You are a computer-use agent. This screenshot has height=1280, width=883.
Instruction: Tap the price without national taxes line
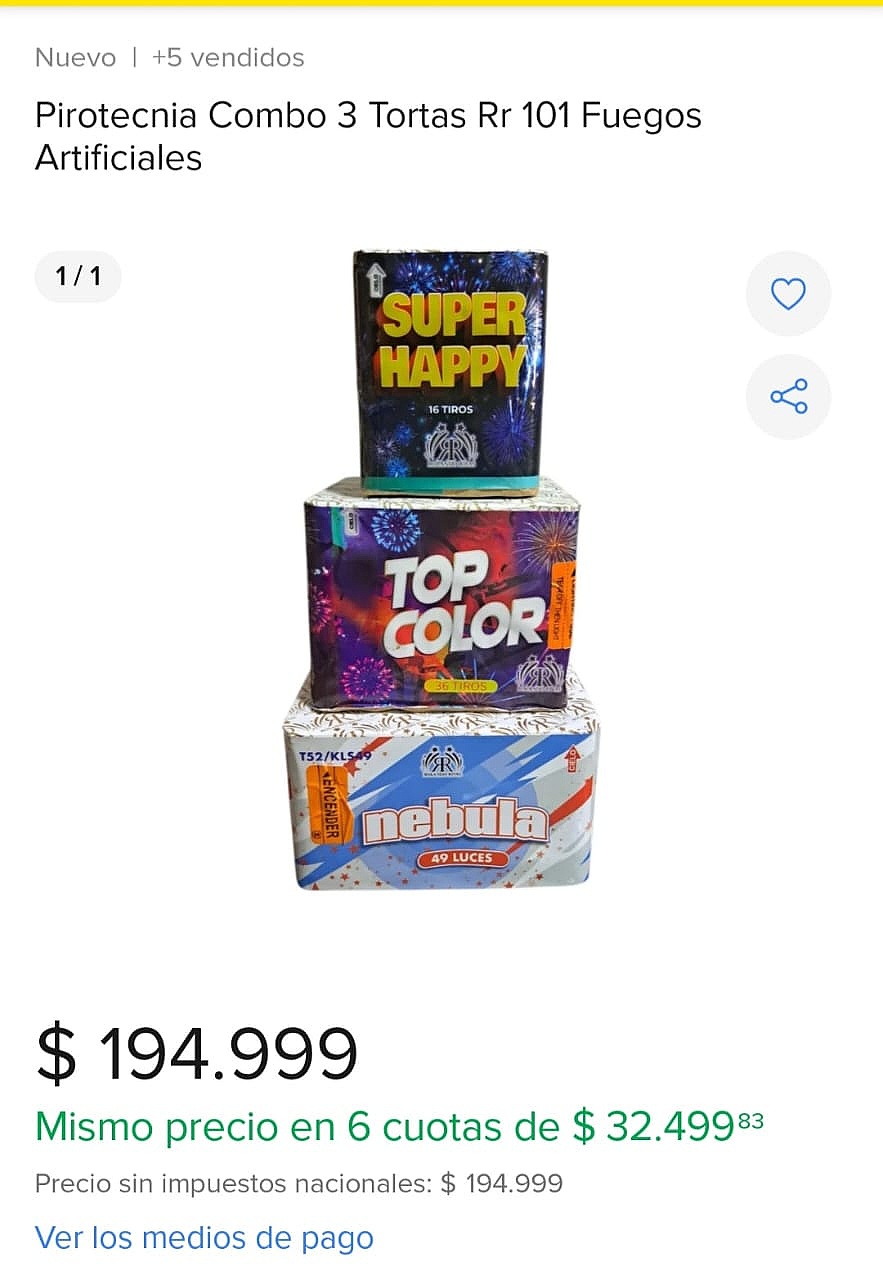(x=299, y=1184)
